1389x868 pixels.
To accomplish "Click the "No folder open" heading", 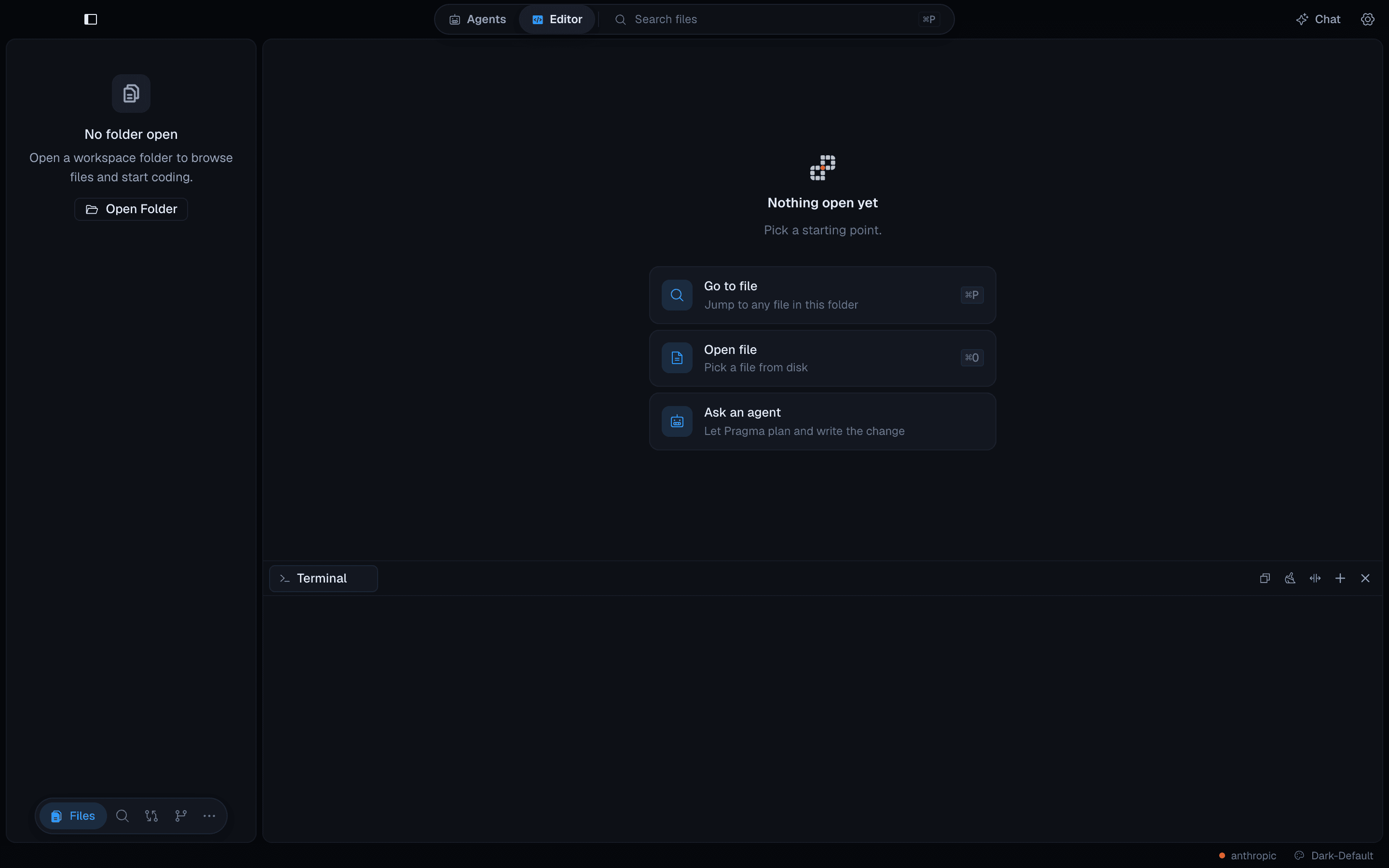I will tap(131, 135).
